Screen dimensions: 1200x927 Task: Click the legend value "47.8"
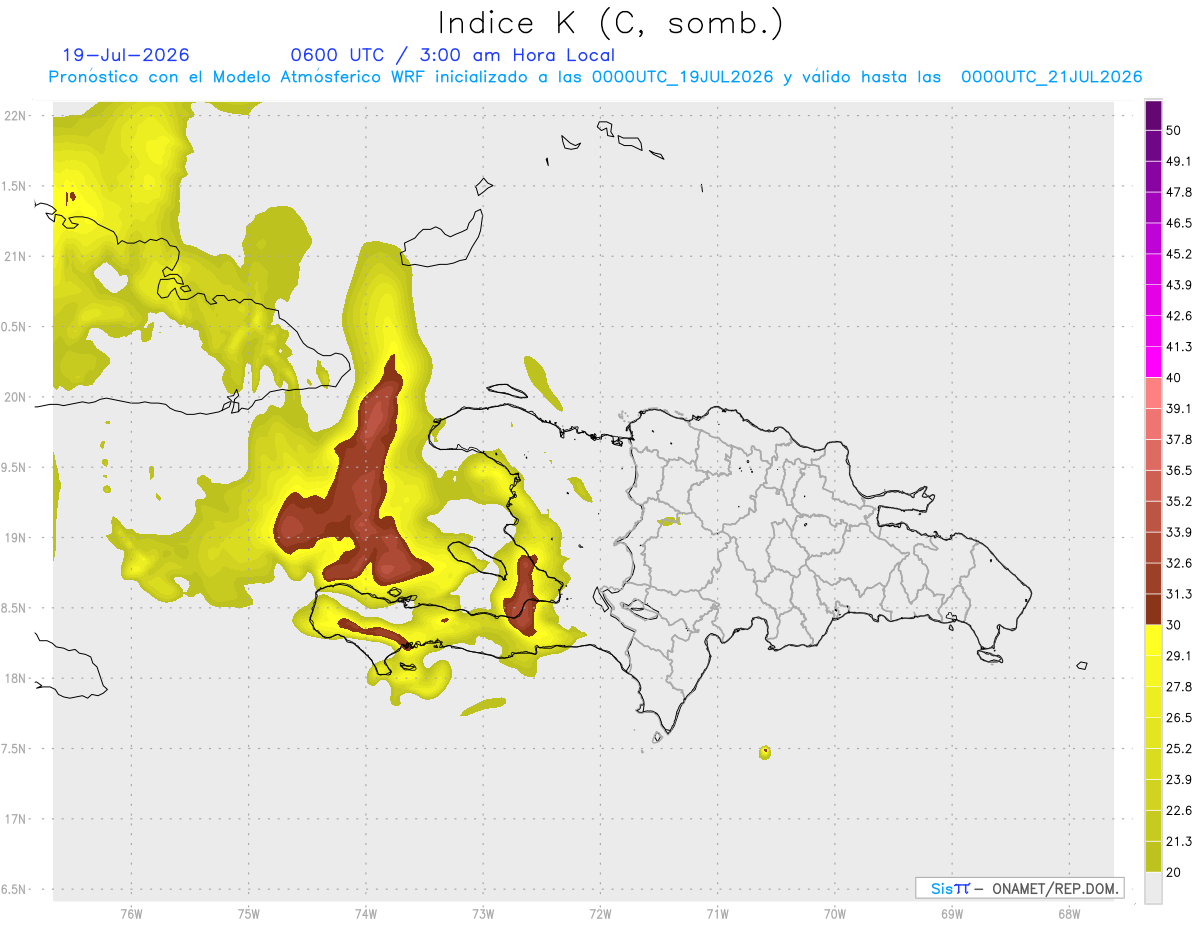point(1179,192)
